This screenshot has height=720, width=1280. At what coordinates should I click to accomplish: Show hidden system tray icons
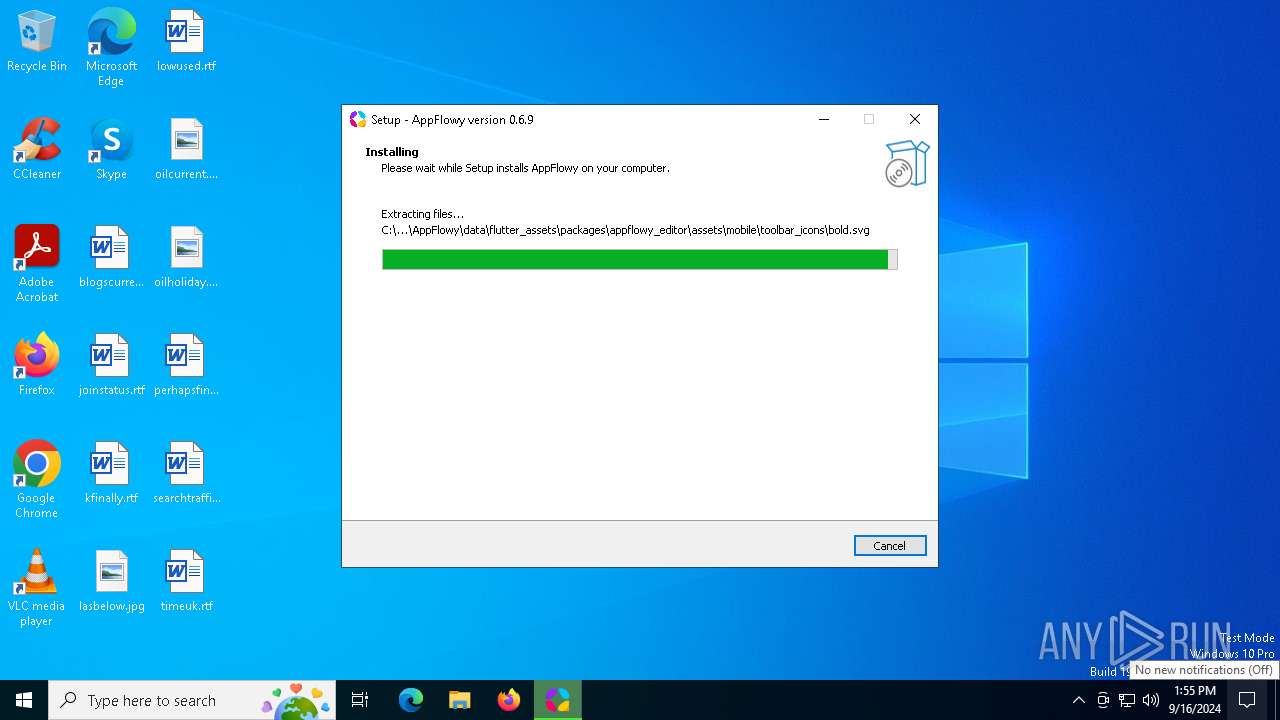[1078, 700]
